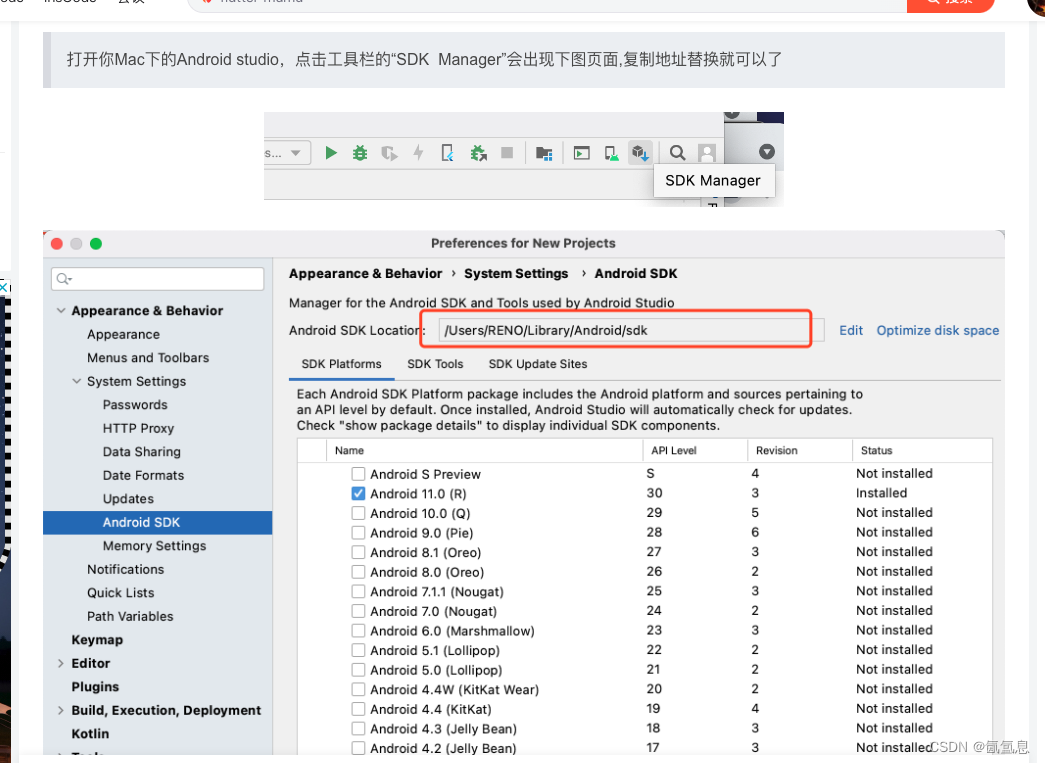Screen dimensions: 1045x763
Task: Run with coverage shield icon
Action: tap(389, 153)
